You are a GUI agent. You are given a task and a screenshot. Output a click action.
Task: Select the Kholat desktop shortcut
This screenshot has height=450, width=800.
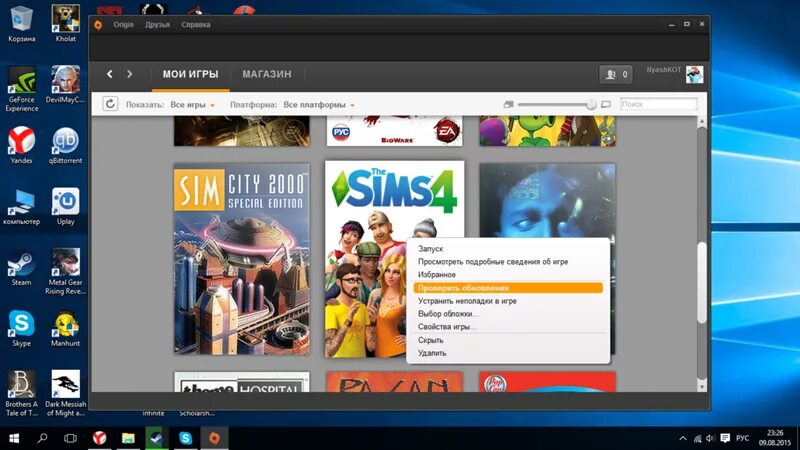pos(65,23)
